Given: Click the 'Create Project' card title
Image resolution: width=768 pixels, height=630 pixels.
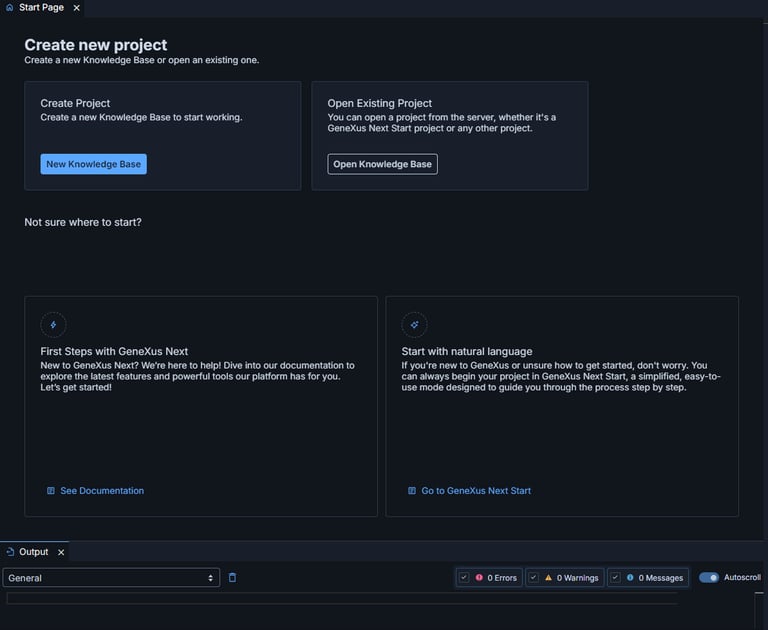Looking at the screenshot, I should tap(75, 103).
